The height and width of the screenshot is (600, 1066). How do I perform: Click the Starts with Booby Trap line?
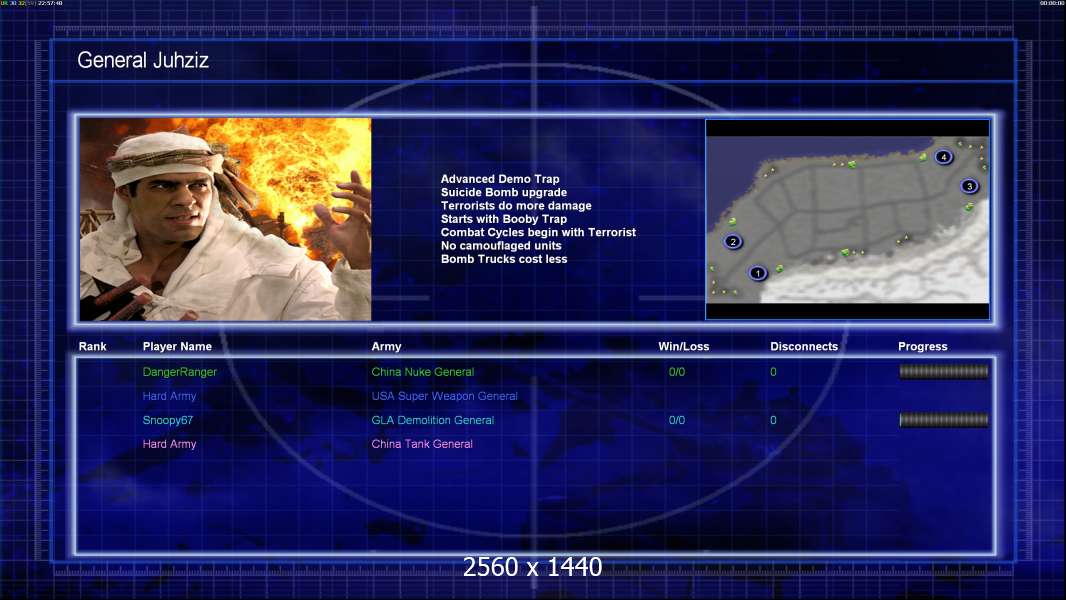click(x=504, y=219)
